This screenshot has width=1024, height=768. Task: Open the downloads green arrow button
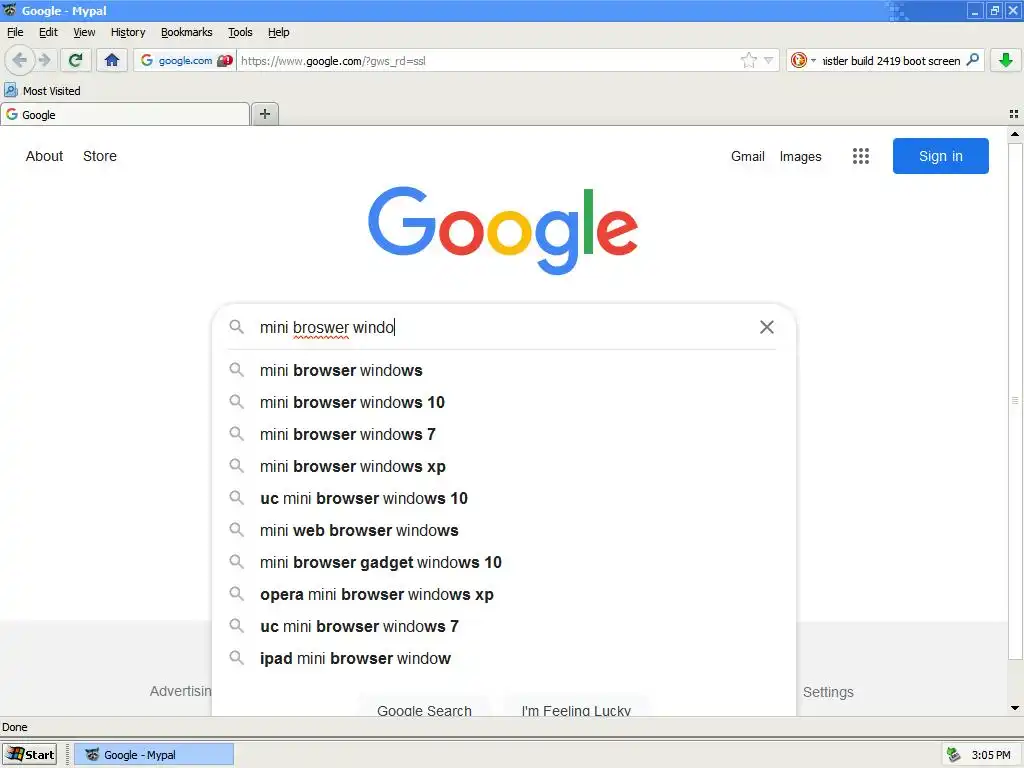1006,61
